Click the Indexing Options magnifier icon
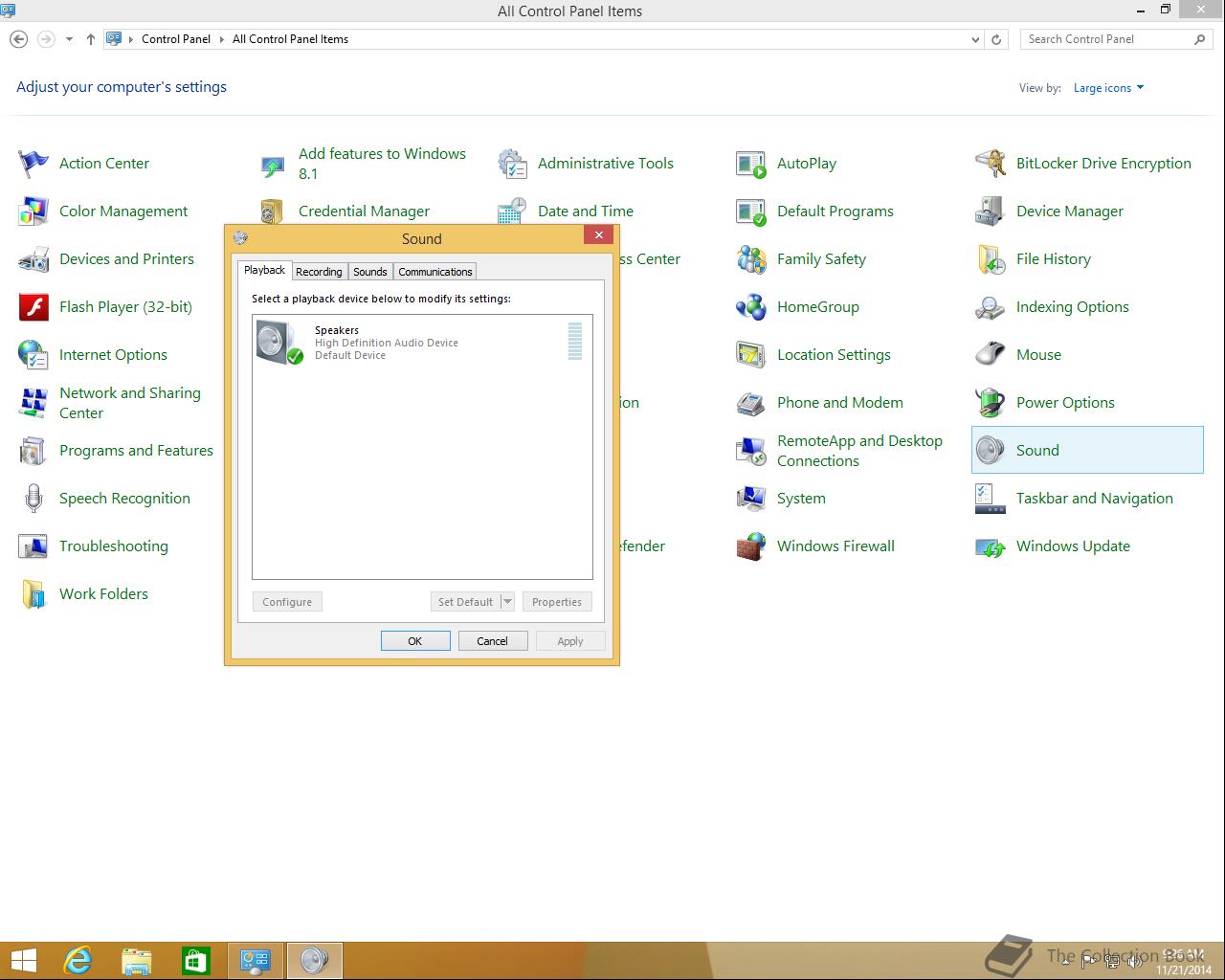The height and width of the screenshot is (980, 1225). tap(991, 307)
